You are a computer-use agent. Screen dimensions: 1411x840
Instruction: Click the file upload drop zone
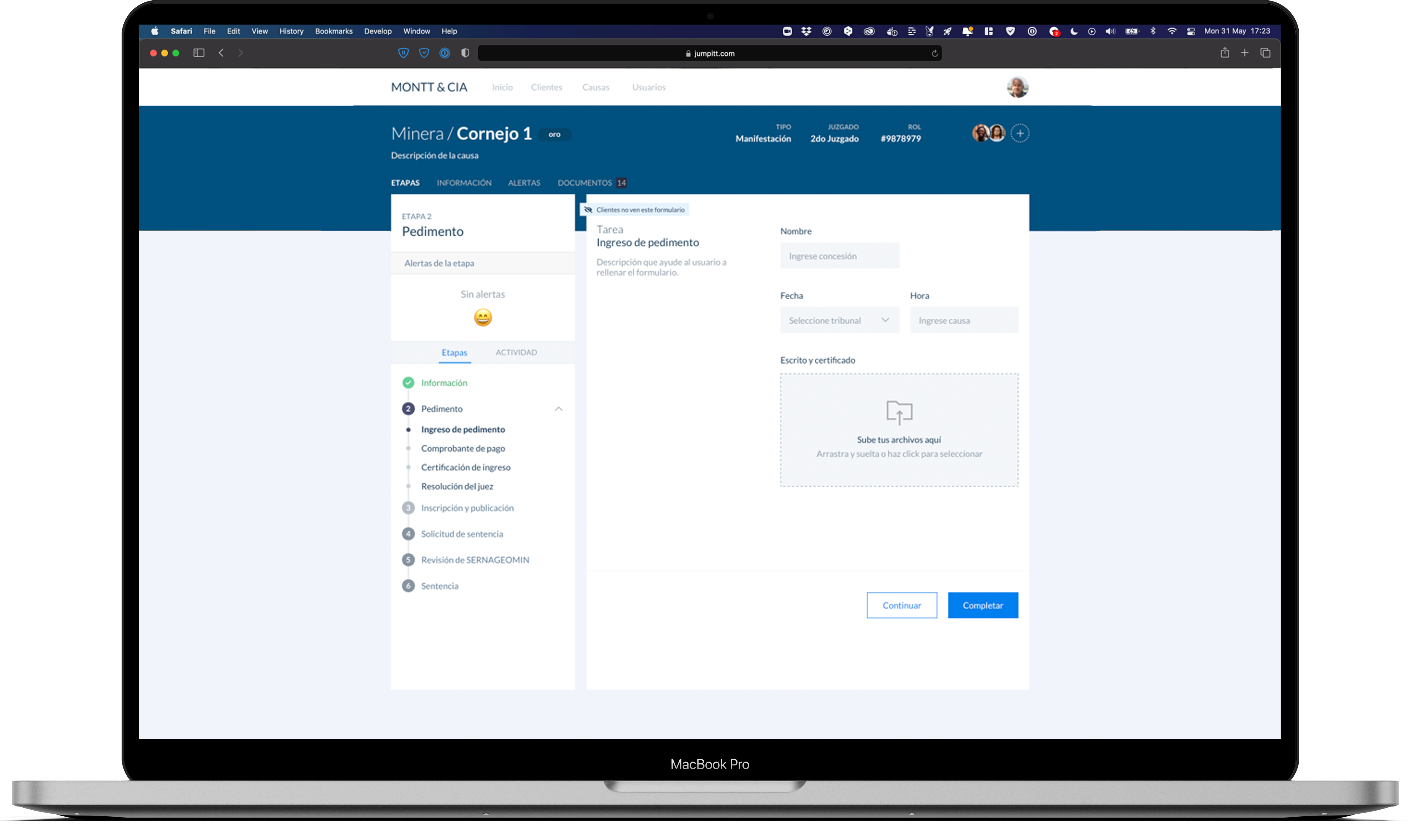coord(899,430)
